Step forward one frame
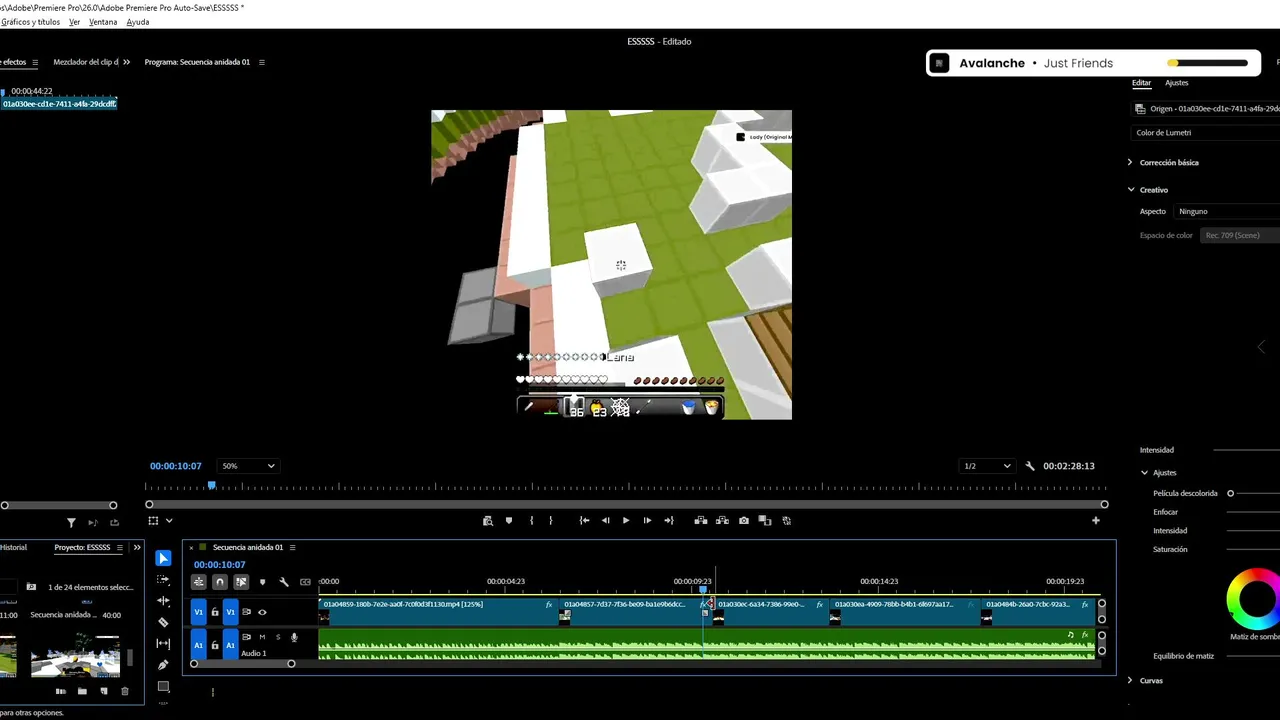 click(647, 520)
